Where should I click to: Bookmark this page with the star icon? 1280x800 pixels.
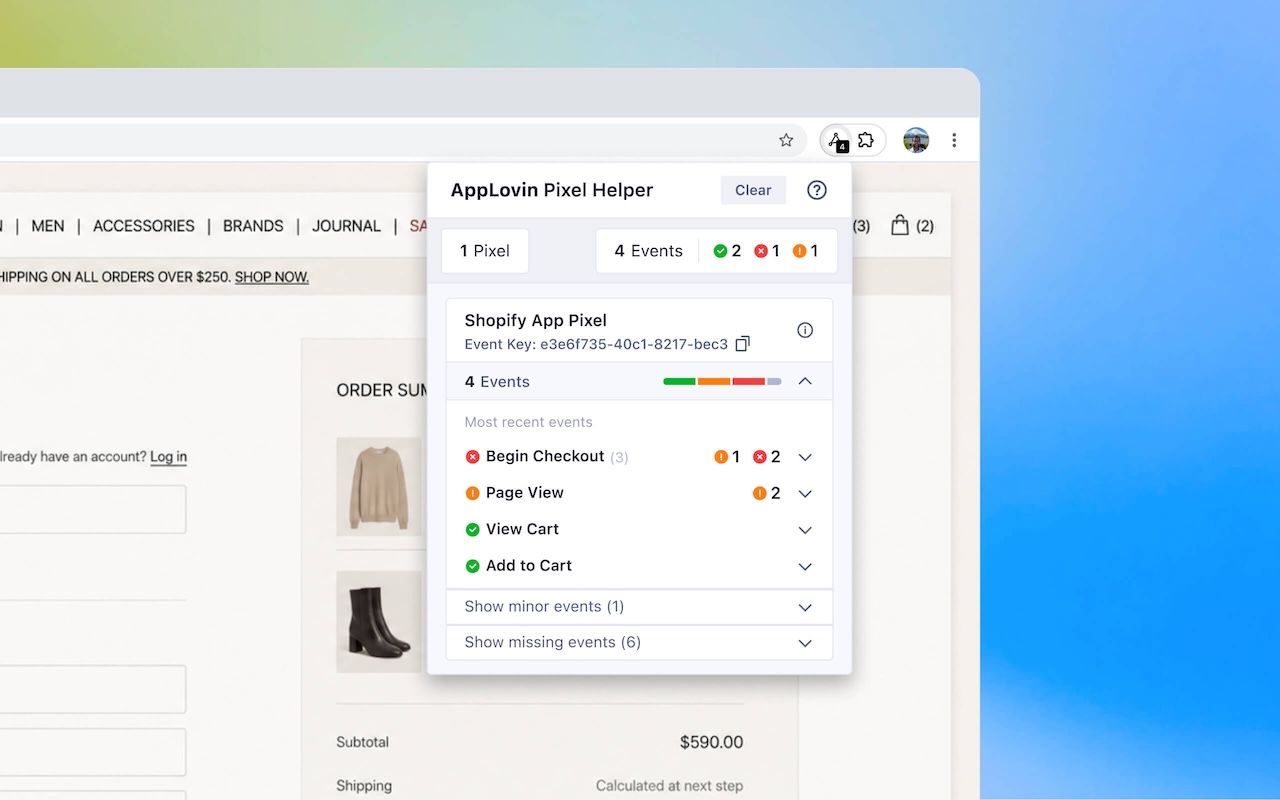tap(786, 141)
